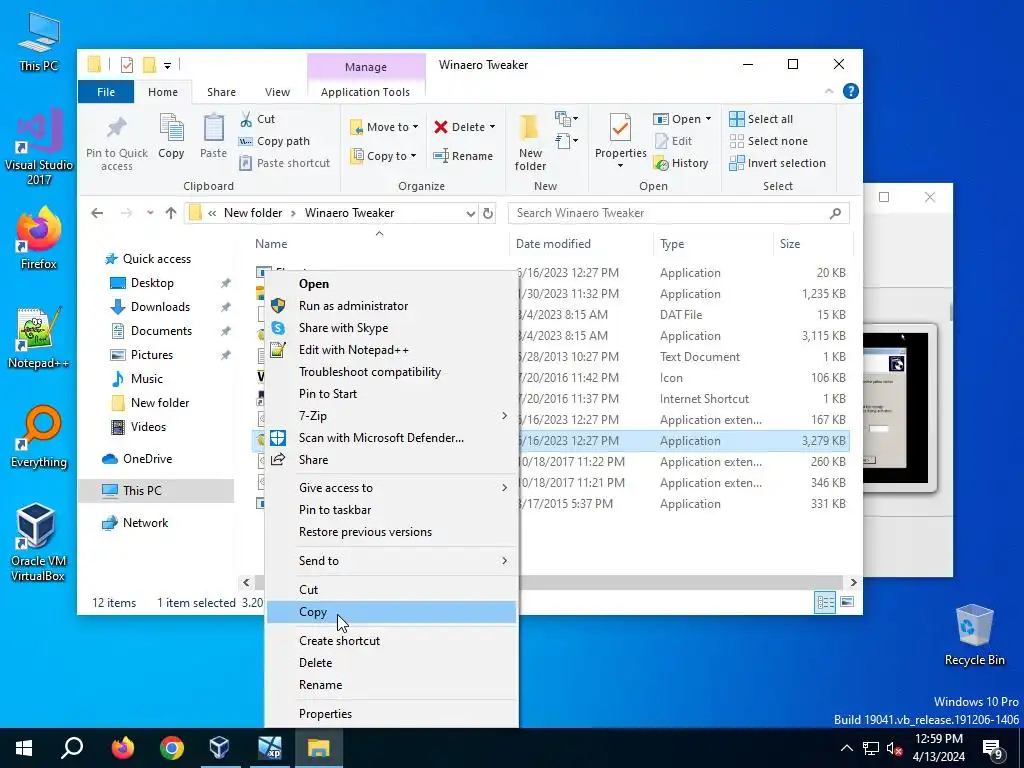Switch to Details view icon
This screenshot has width=1024, height=768.
click(825, 602)
